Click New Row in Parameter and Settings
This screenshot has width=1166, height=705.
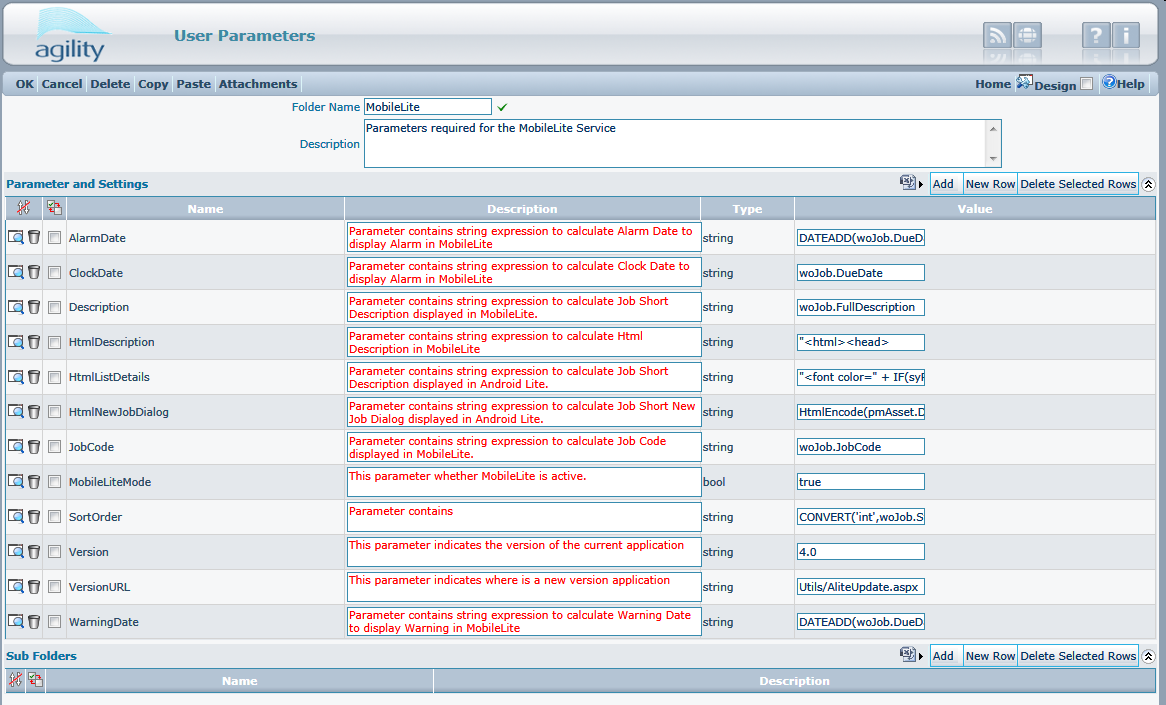(x=990, y=184)
